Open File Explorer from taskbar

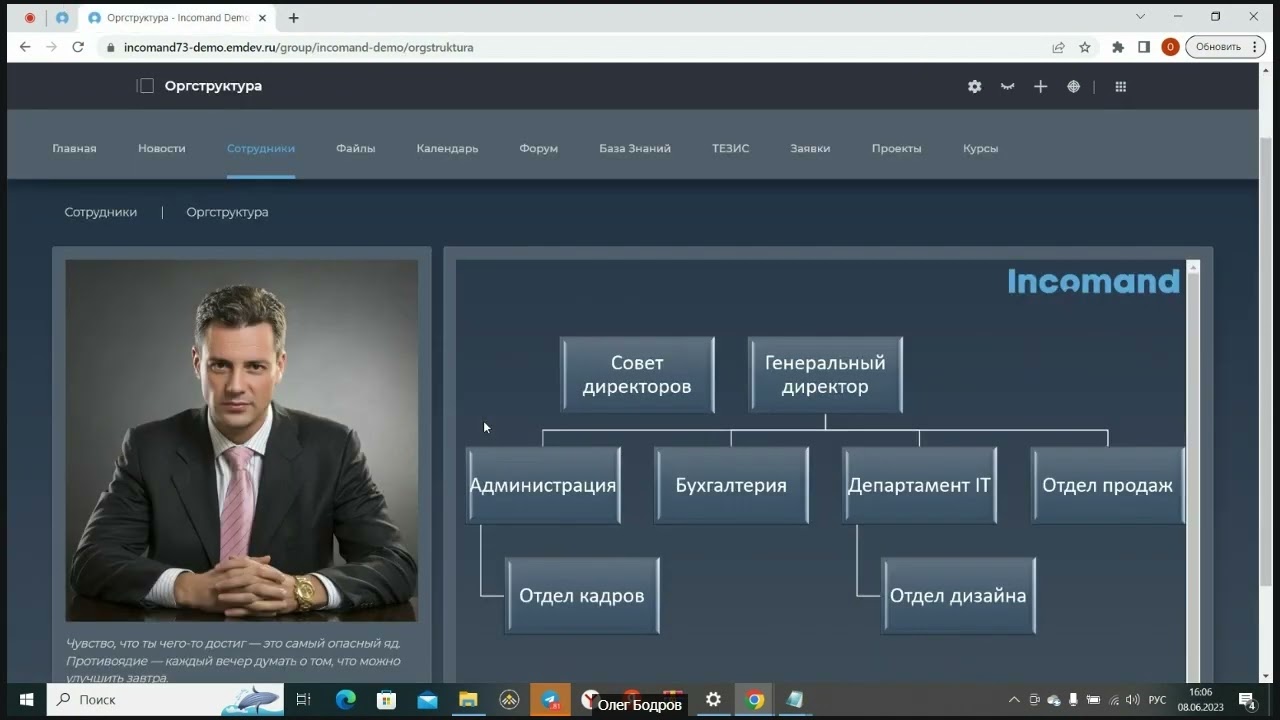(x=468, y=700)
